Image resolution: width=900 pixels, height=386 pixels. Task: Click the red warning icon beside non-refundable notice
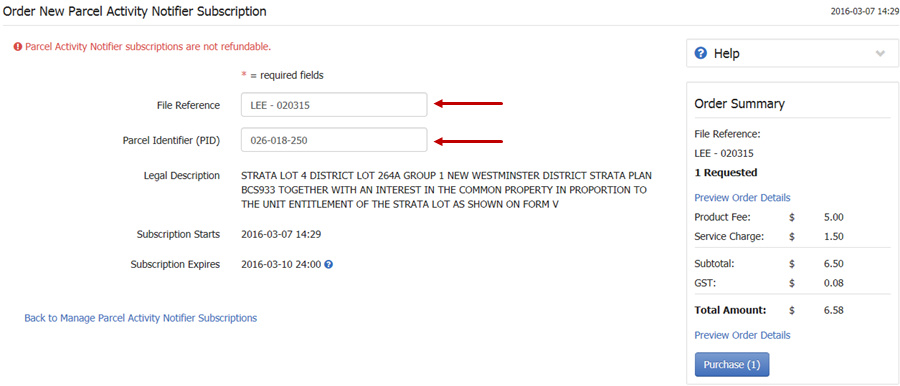pyautogui.click(x=18, y=47)
